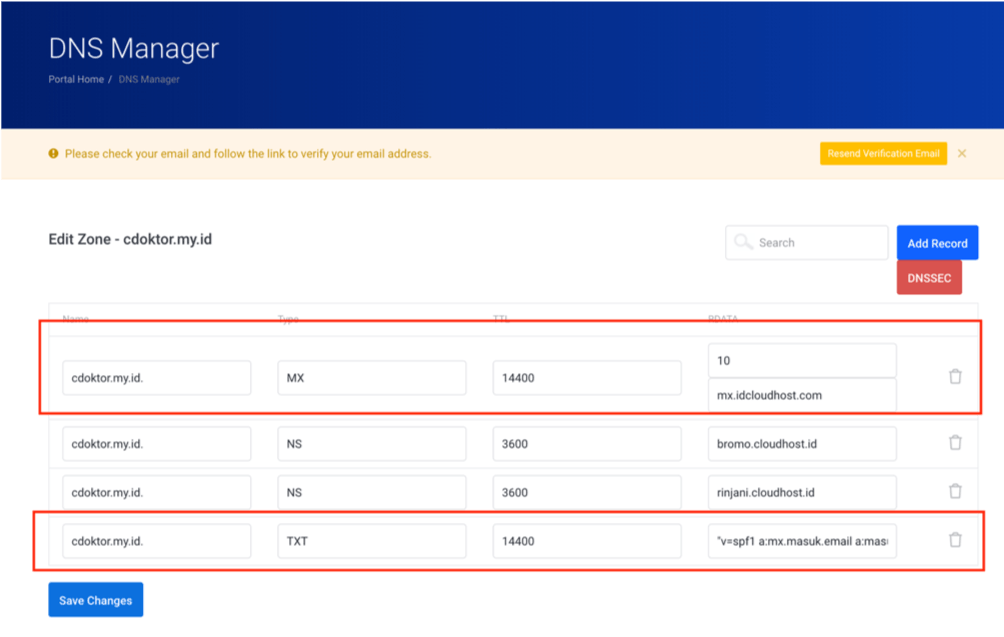Edit the mx.idcloudhost.com mail server field
This screenshot has width=1004, height=637.
[x=801, y=395]
